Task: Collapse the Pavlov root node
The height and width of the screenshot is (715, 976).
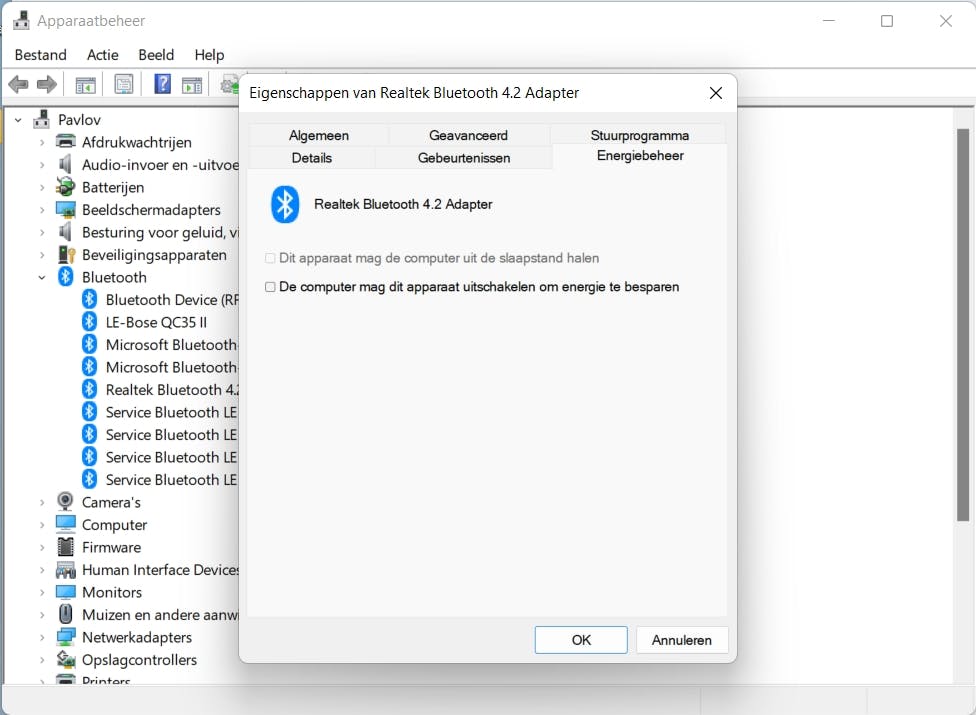Action: point(19,119)
